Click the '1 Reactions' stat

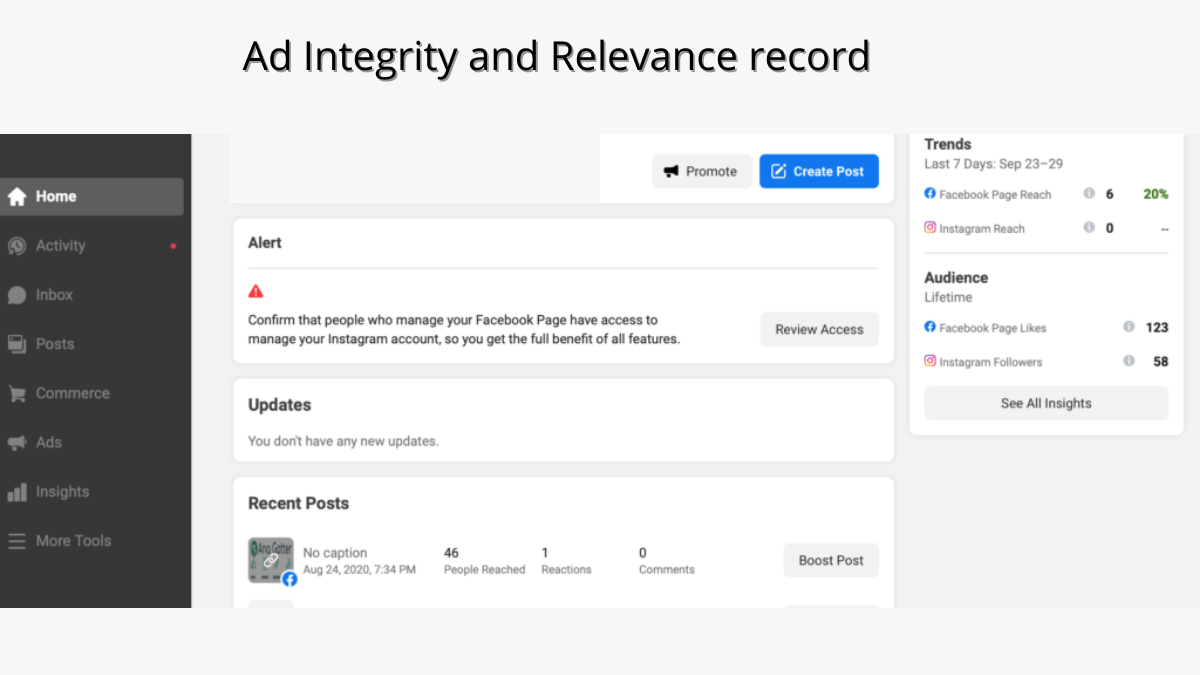pos(566,561)
